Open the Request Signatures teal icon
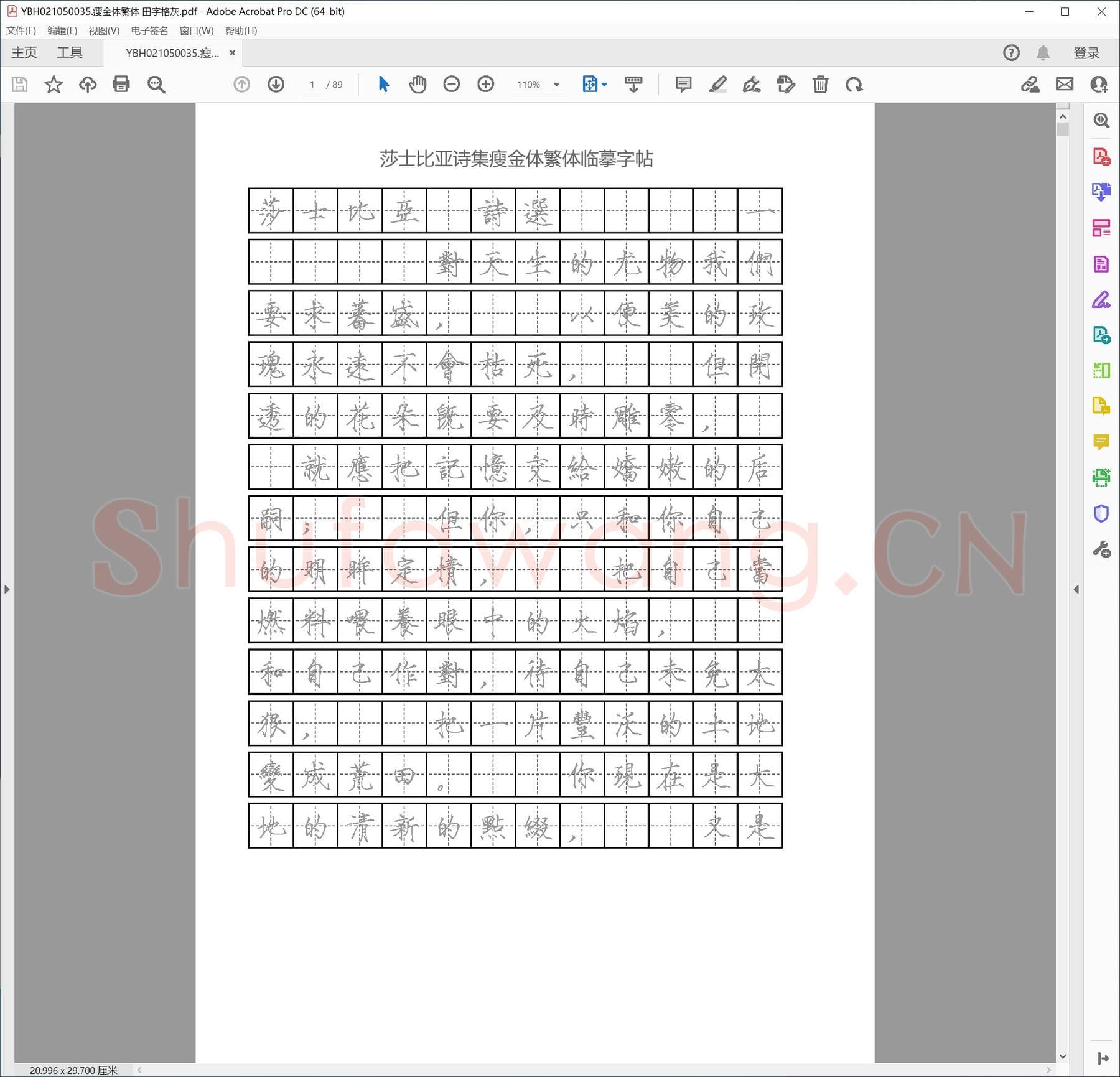Image resolution: width=1120 pixels, height=1077 pixels. pos(1101,335)
